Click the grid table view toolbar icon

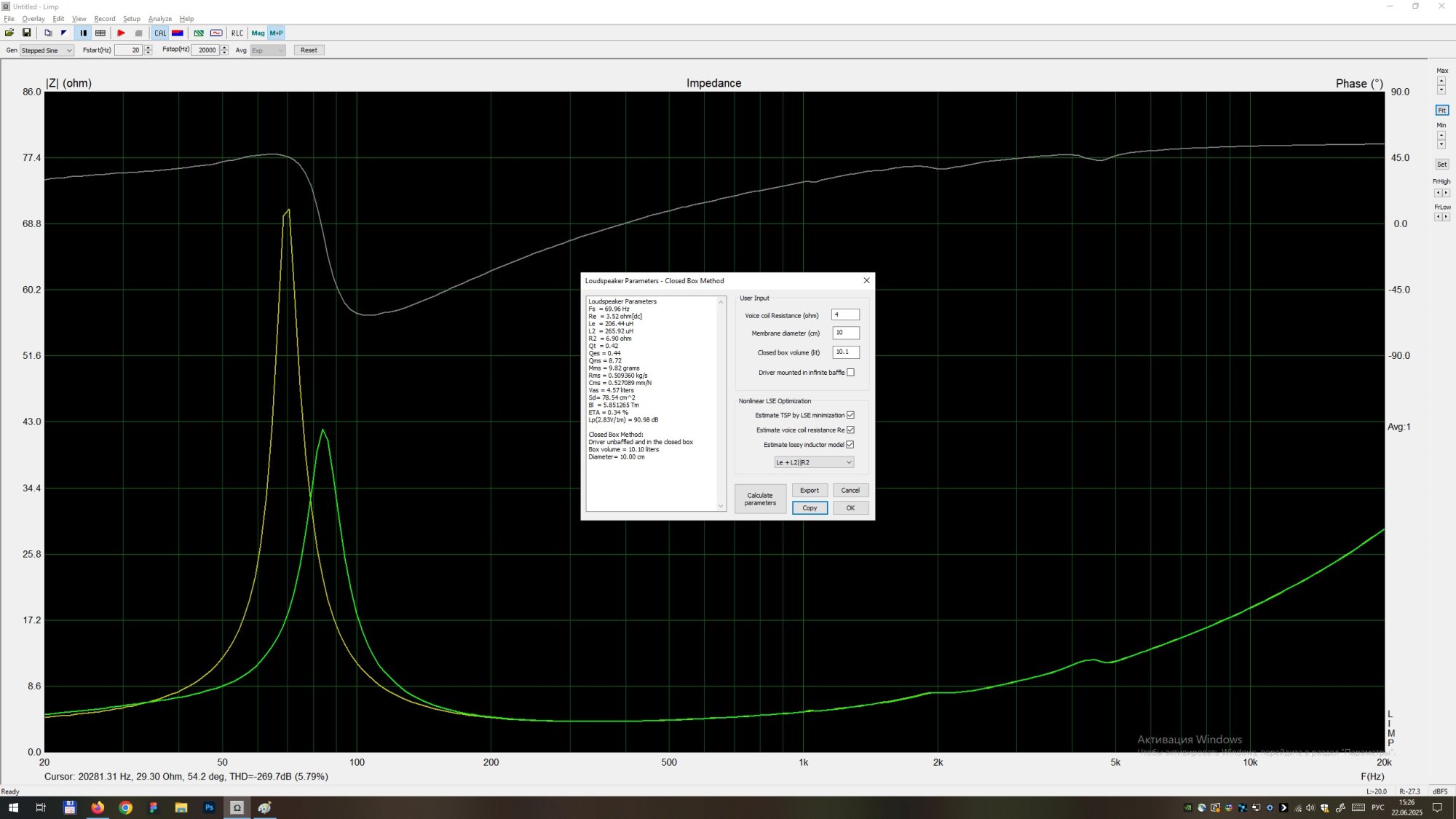pyautogui.click(x=100, y=33)
